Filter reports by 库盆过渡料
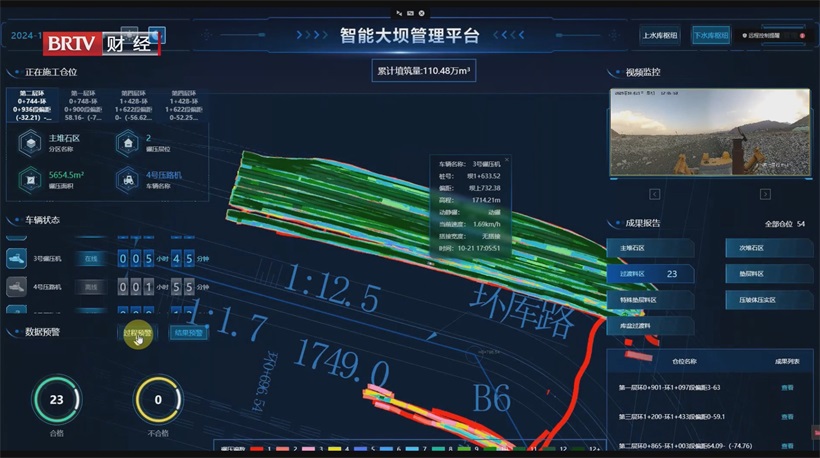820x458 pixels. [650, 326]
